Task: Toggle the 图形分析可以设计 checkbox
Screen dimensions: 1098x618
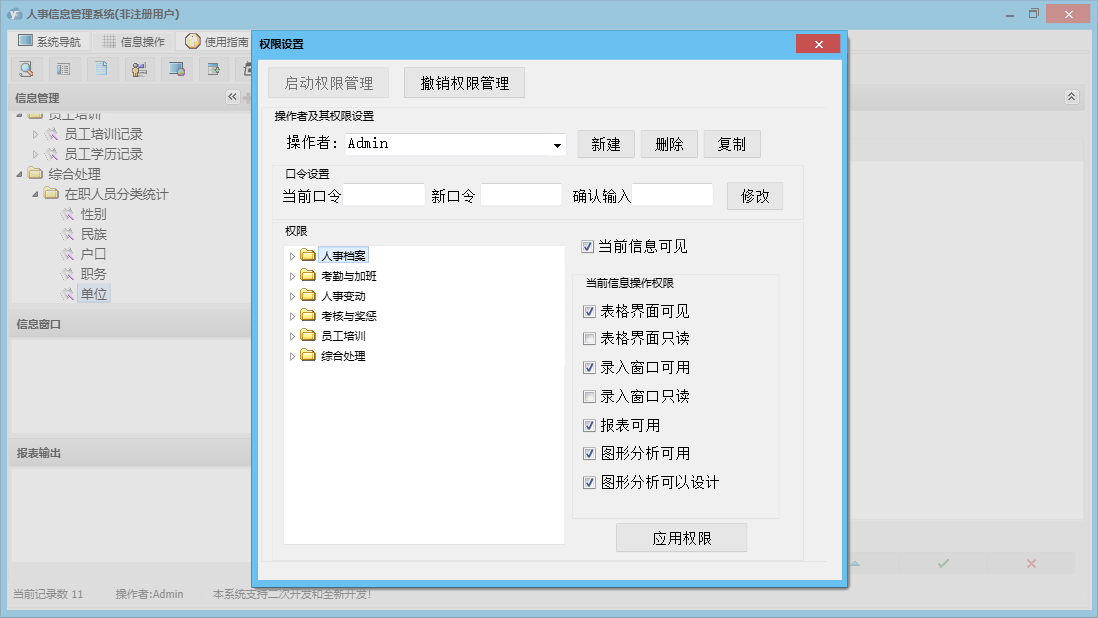Action: (x=589, y=482)
